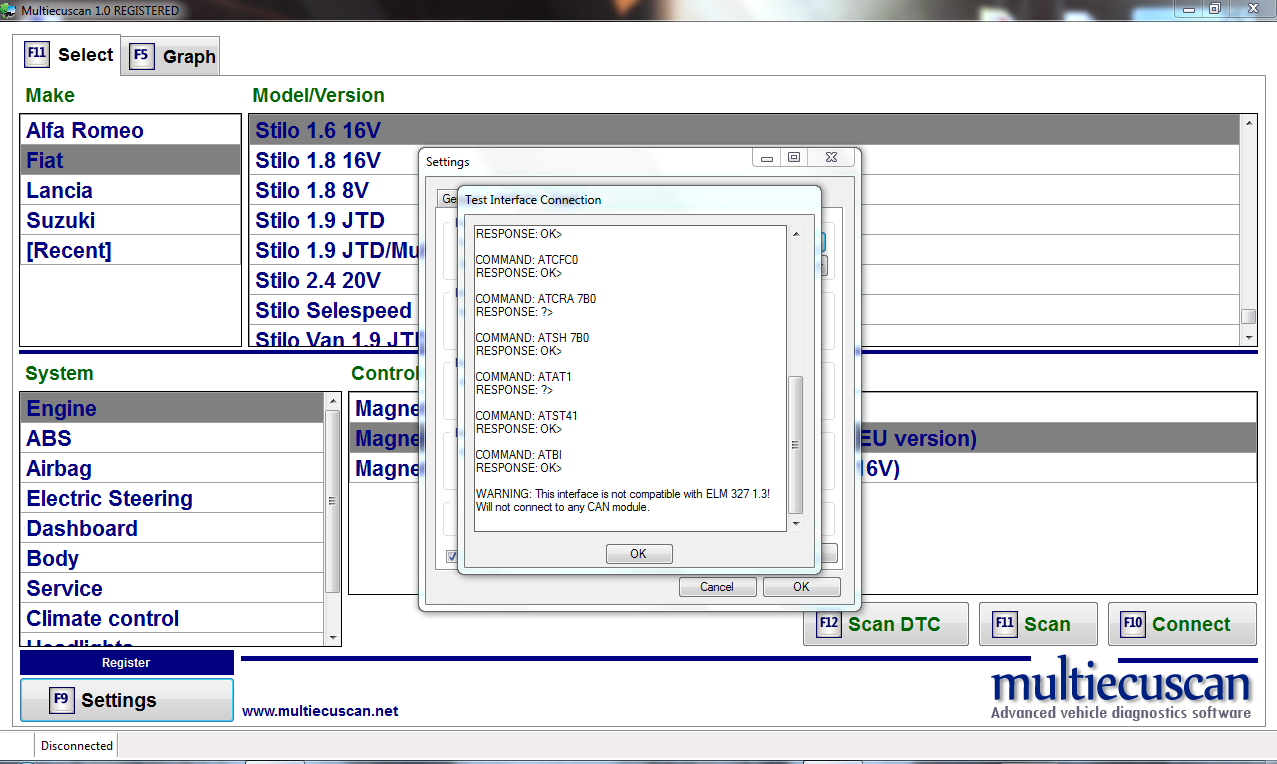Maximize the Settings dialog
Image resolution: width=1277 pixels, height=764 pixels.
794,158
